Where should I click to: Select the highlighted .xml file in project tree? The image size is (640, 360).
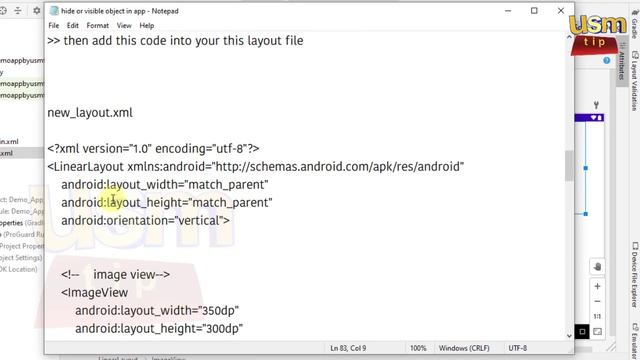22,153
